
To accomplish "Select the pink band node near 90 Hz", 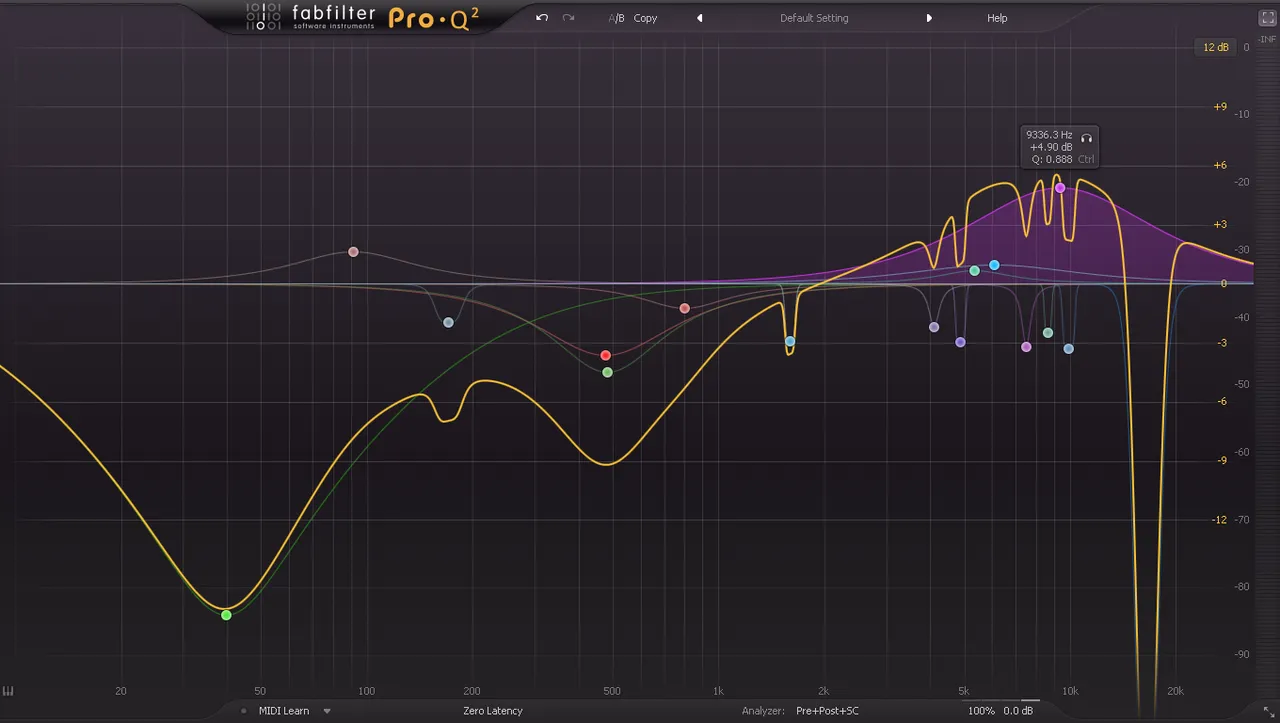I will pyautogui.click(x=353, y=252).
